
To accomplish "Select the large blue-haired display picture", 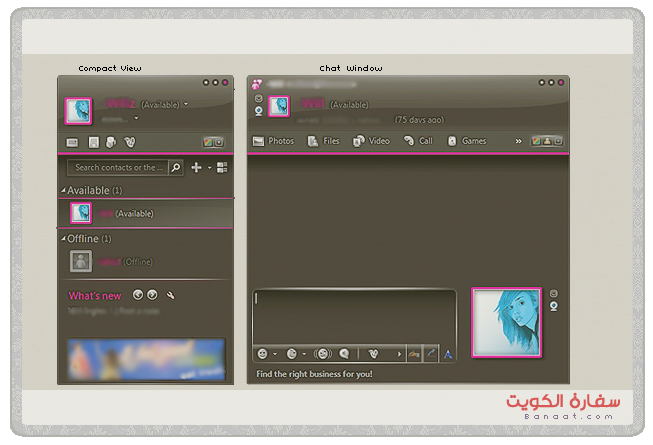I will (506, 322).
